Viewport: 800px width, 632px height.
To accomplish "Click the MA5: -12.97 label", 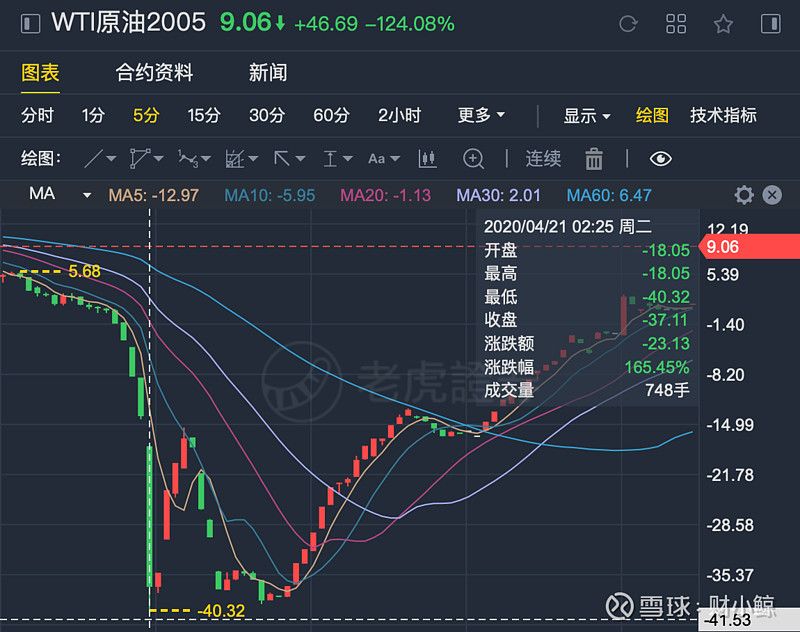I will point(153,195).
